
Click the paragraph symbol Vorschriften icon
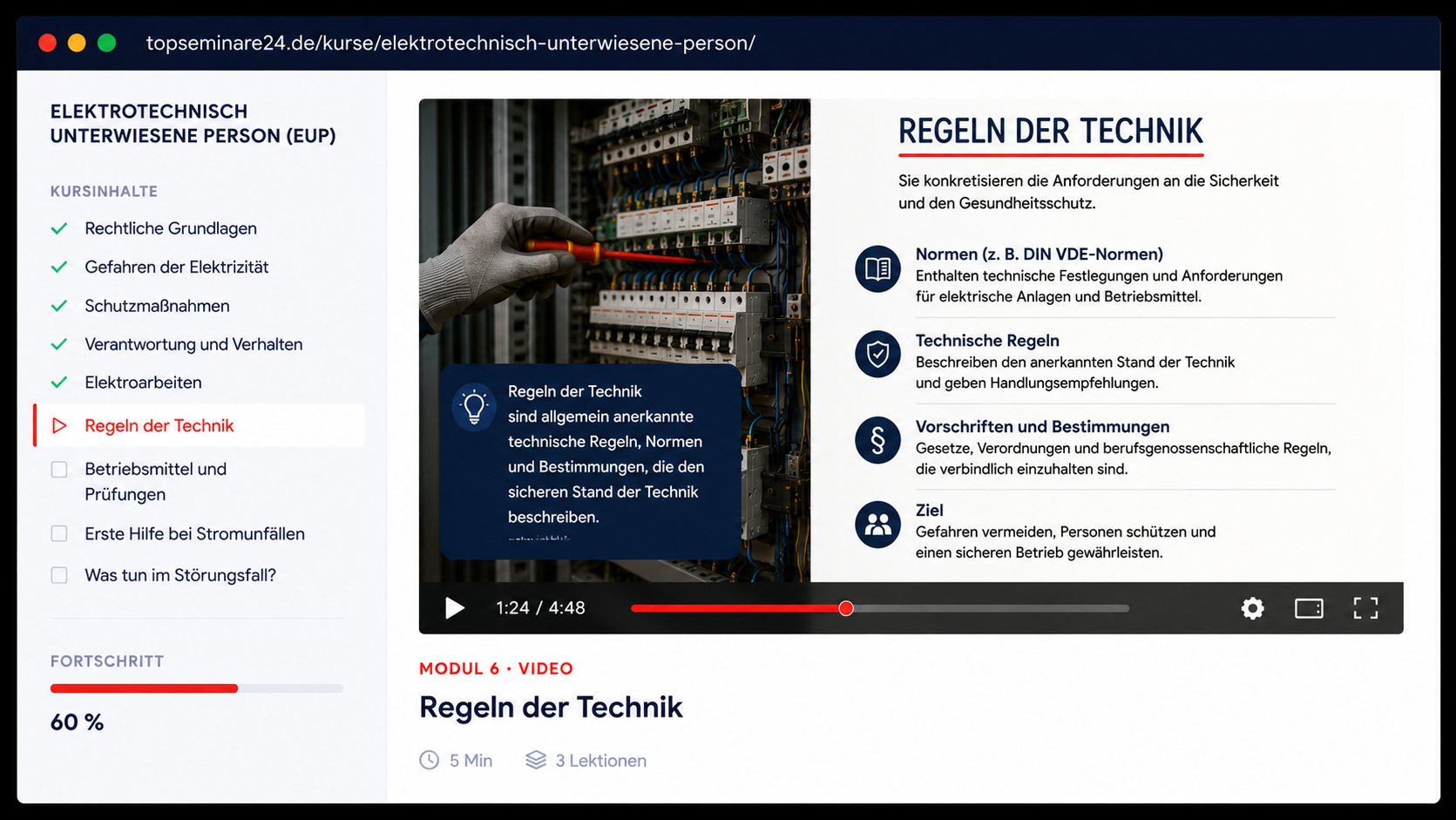click(877, 440)
